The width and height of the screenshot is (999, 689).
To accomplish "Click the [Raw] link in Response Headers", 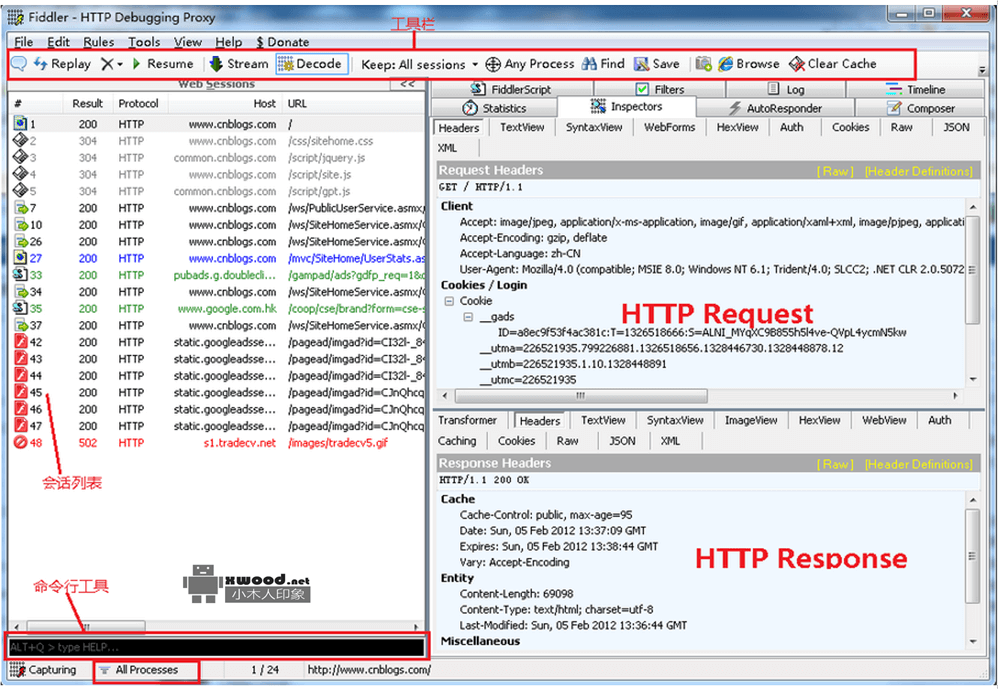I will point(835,464).
